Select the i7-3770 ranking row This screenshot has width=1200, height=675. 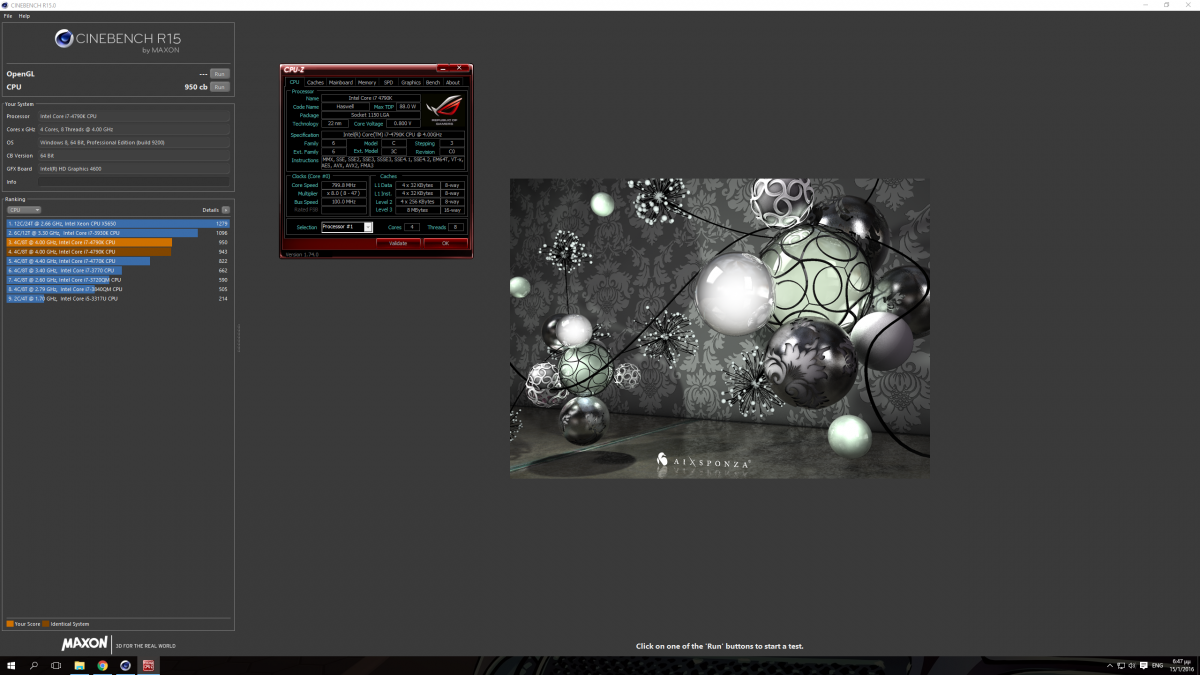pyautogui.click(x=118, y=270)
